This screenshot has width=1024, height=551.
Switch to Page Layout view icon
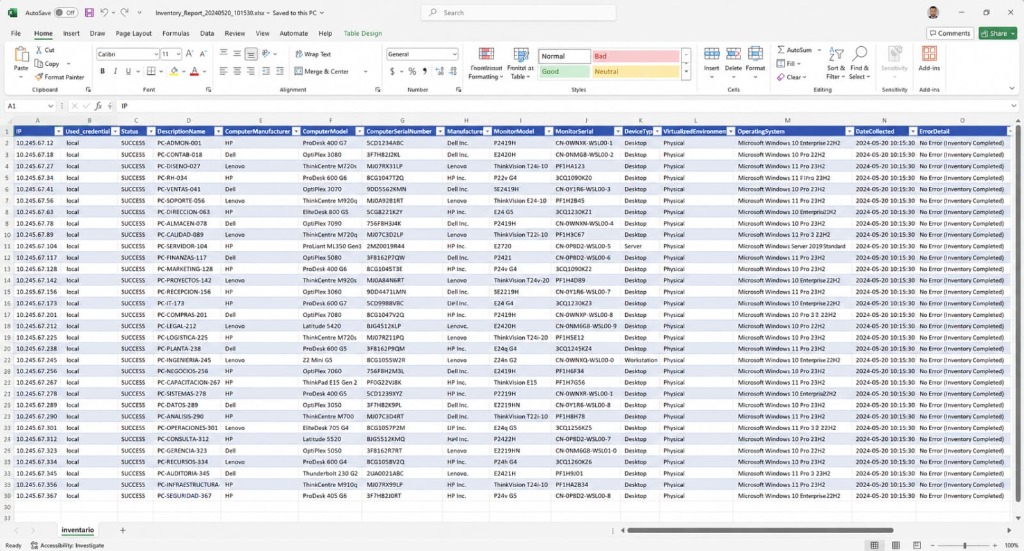pyautogui.click(x=895, y=545)
